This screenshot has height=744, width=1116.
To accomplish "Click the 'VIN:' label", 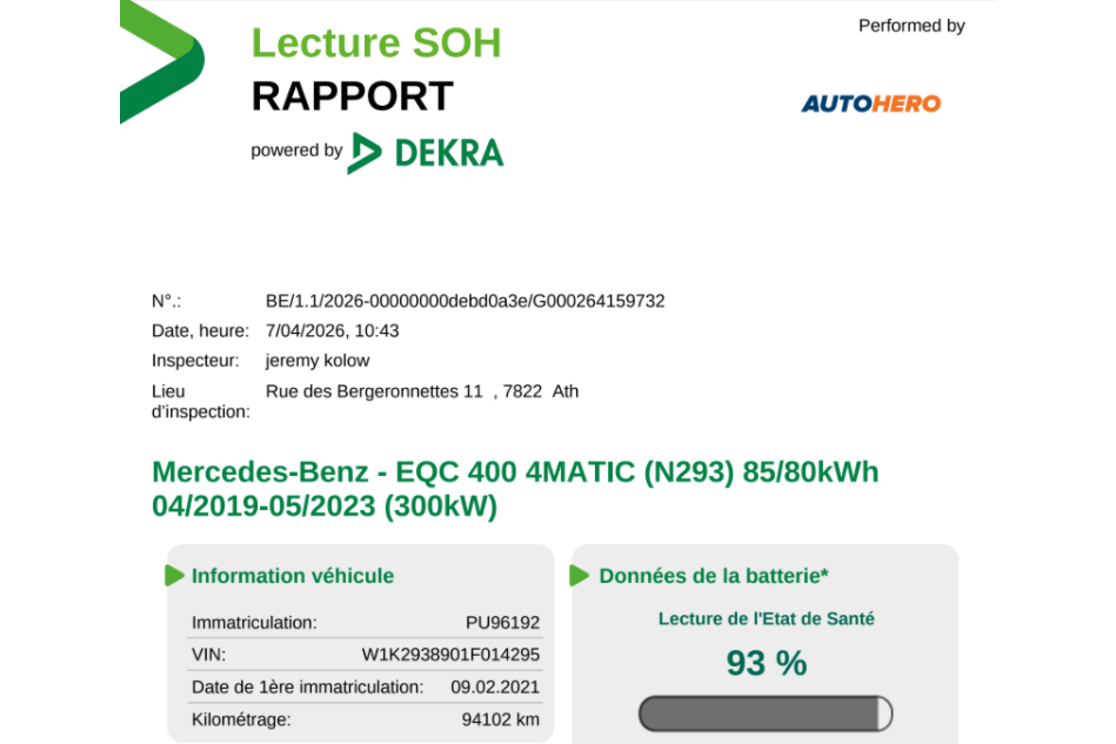I will click(209, 655).
